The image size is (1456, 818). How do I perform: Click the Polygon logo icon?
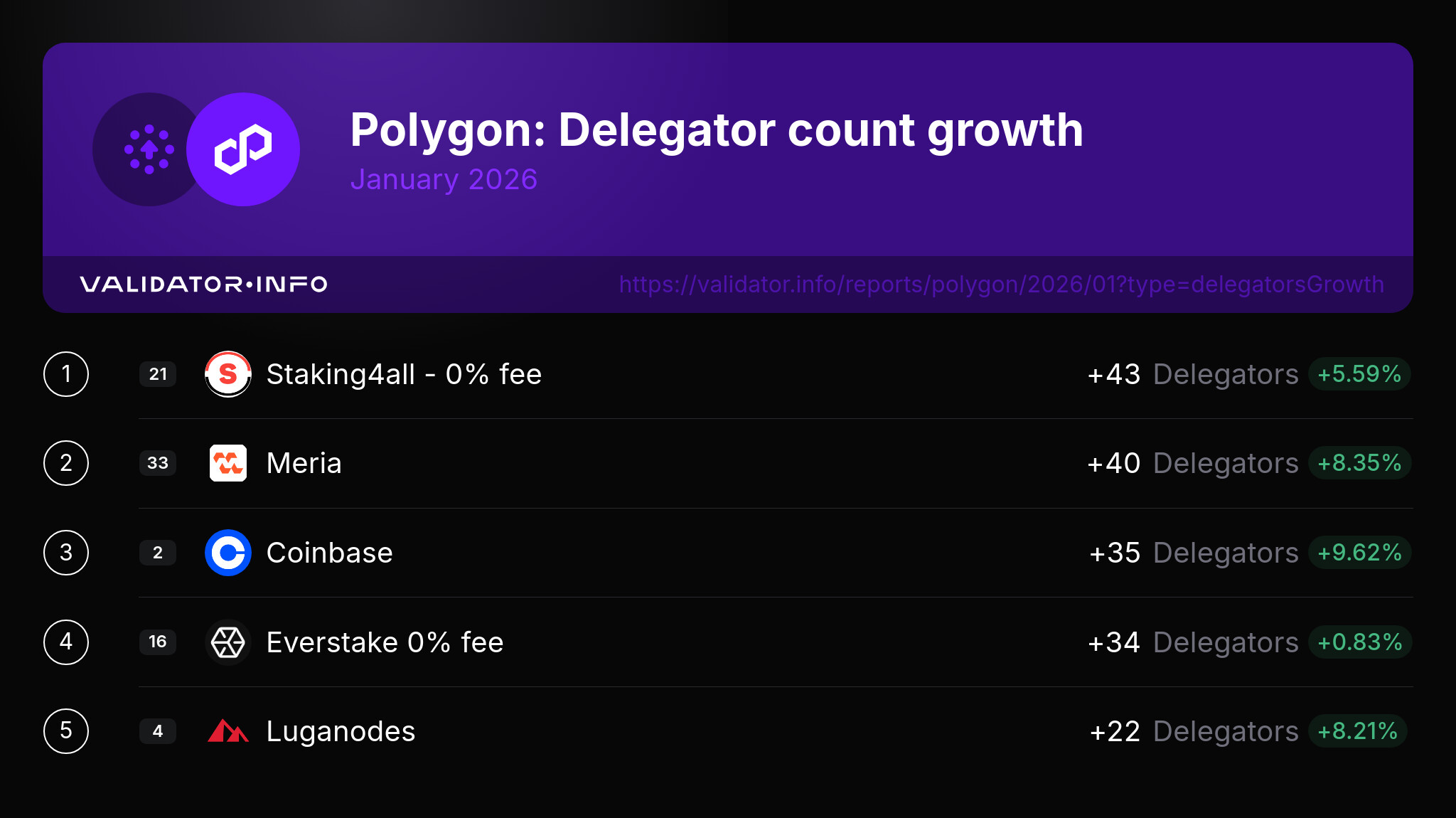(x=242, y=149)
